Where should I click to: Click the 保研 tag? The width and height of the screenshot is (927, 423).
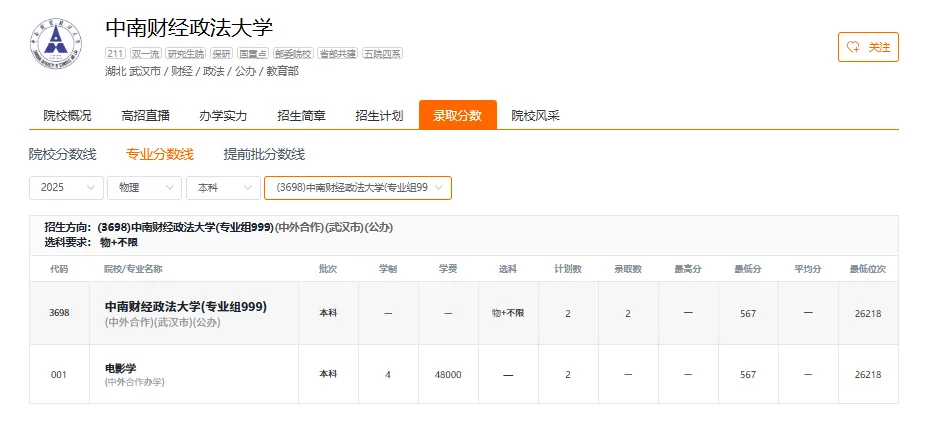click(222, 53)
